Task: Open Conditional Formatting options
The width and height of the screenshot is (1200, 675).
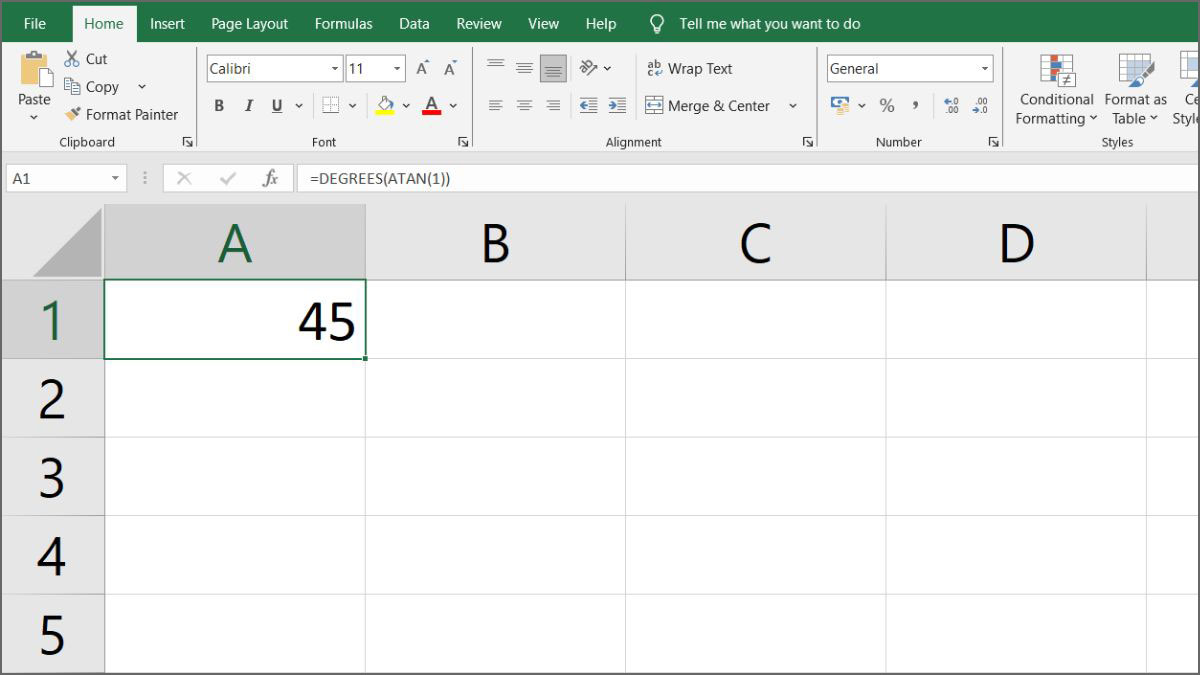Action: [x=1055, y=90]
